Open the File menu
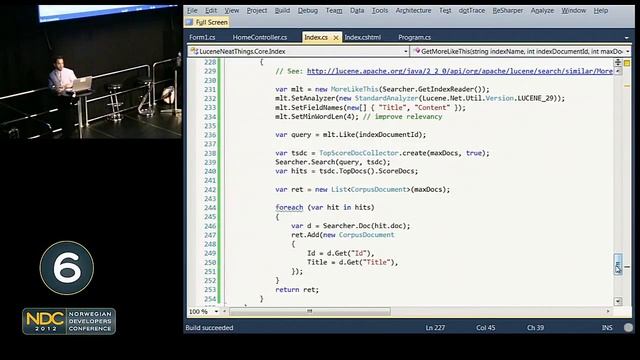Screen dimensions: 640x360 (x=192, y=11)
